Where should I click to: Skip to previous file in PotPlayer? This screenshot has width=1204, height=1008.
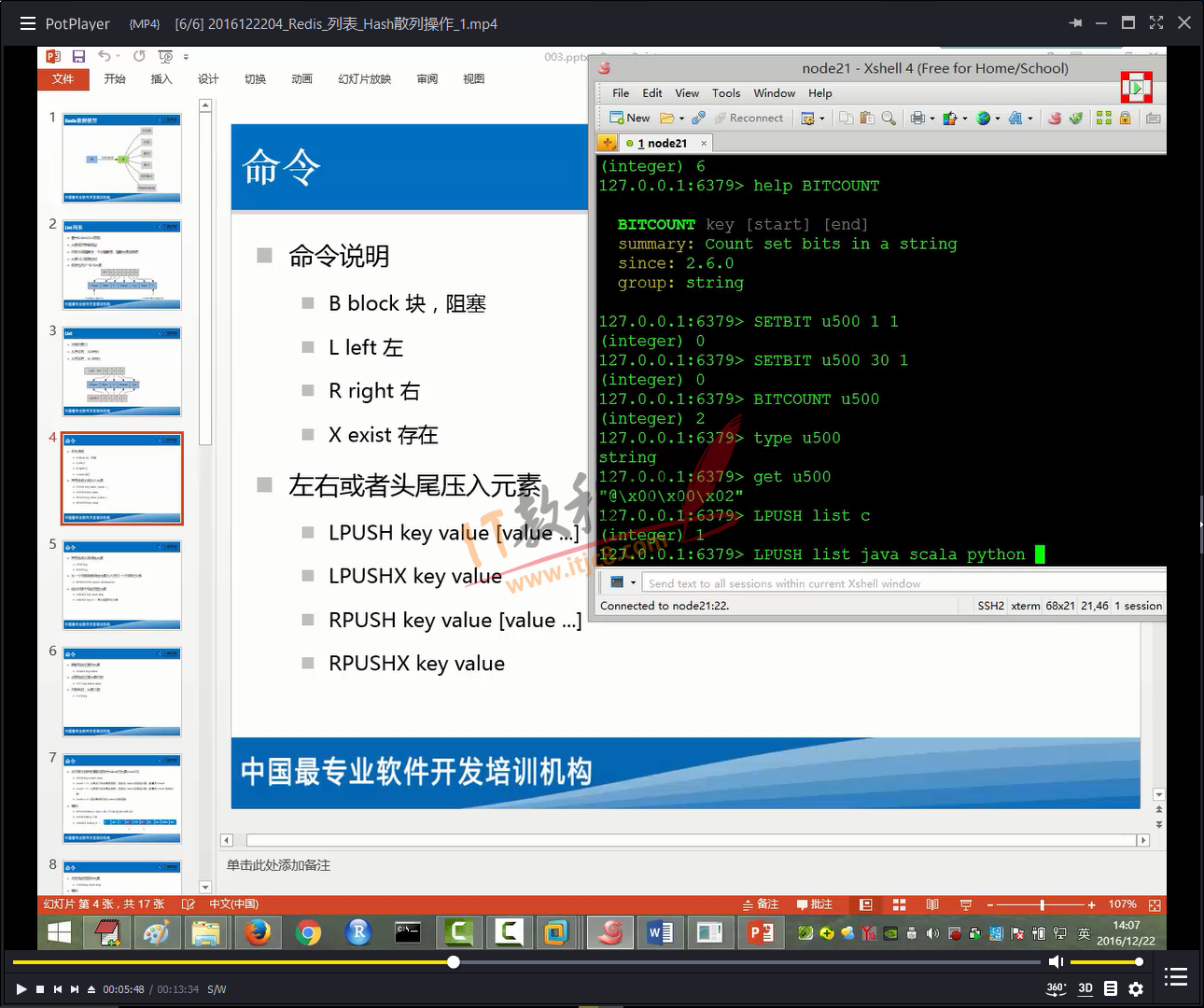coord(58,989)
